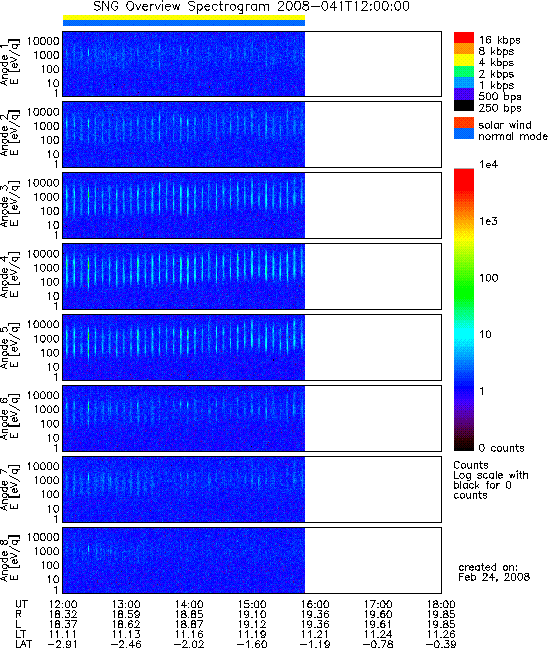Click the solar wind mode swatch
Screen dimensions: 548x648
tap(464, 122)
